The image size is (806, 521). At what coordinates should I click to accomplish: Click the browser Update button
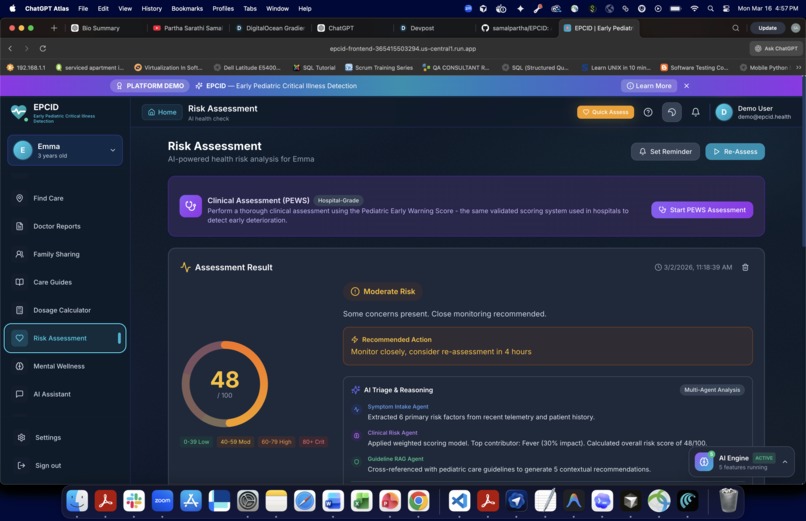pyautogui.click(x=767, y=28)
